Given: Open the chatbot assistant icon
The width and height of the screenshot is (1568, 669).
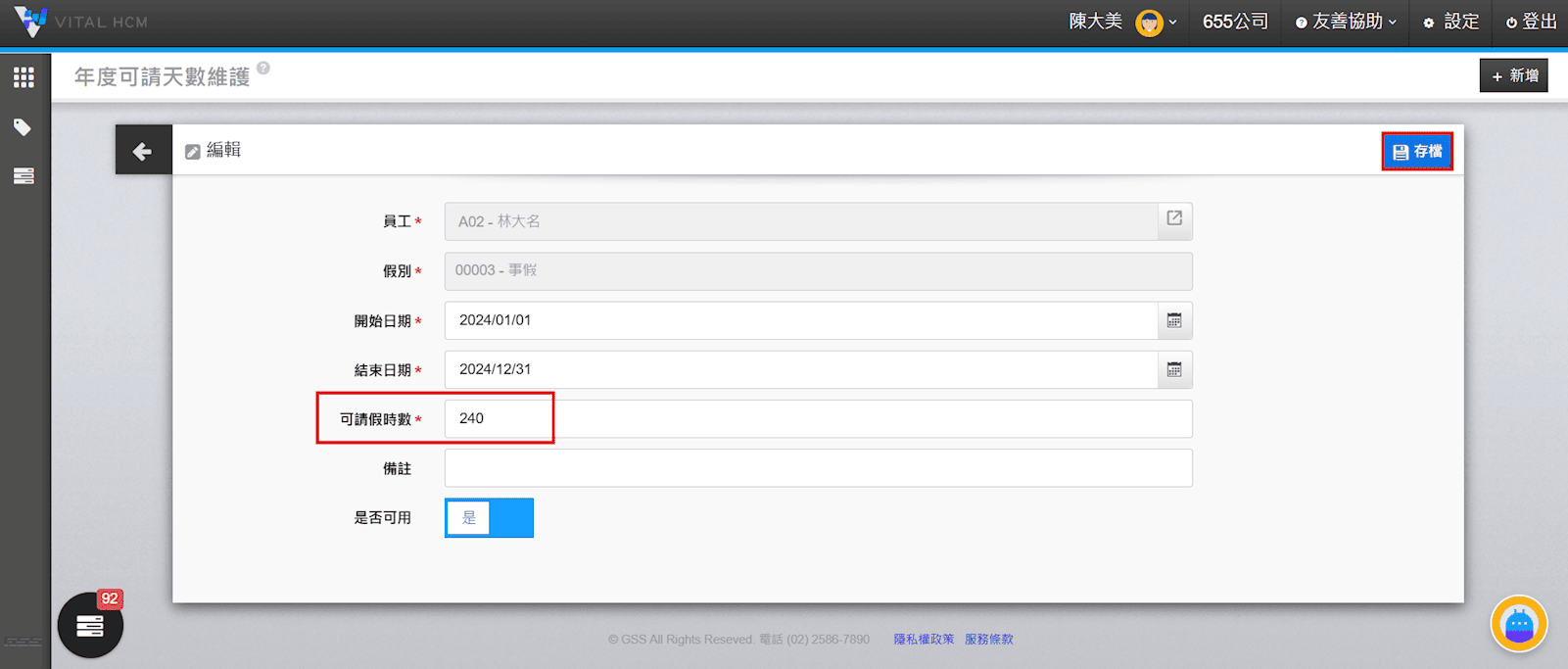Looking at the screenshot, I should [x=1518, y=624].
